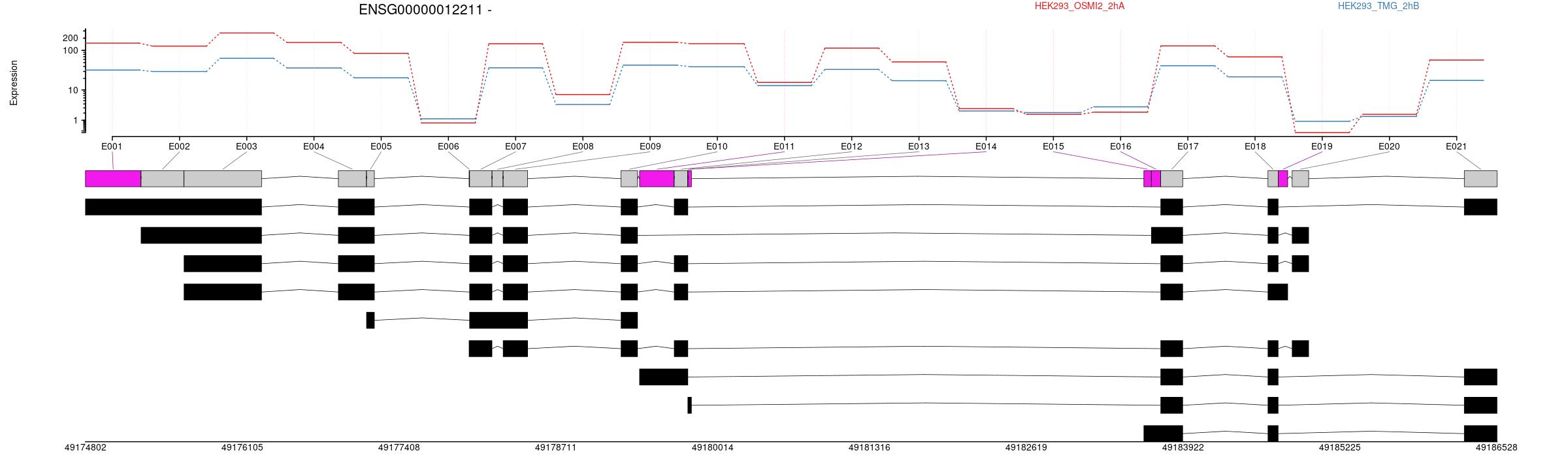Click exon label E009
Viewport: 1568px width, 457px height.
click(x=649, y=146)
